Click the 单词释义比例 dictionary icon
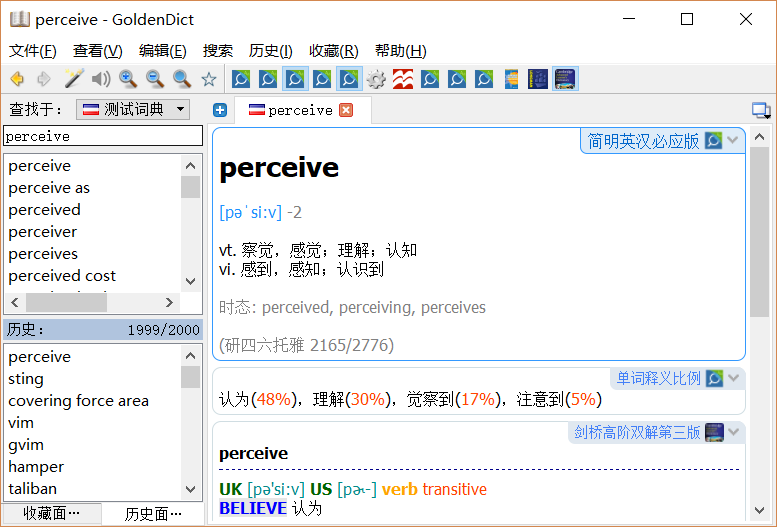Image resolution: width=777 pixels, height=527 pixels. click(x=714, y=378)
